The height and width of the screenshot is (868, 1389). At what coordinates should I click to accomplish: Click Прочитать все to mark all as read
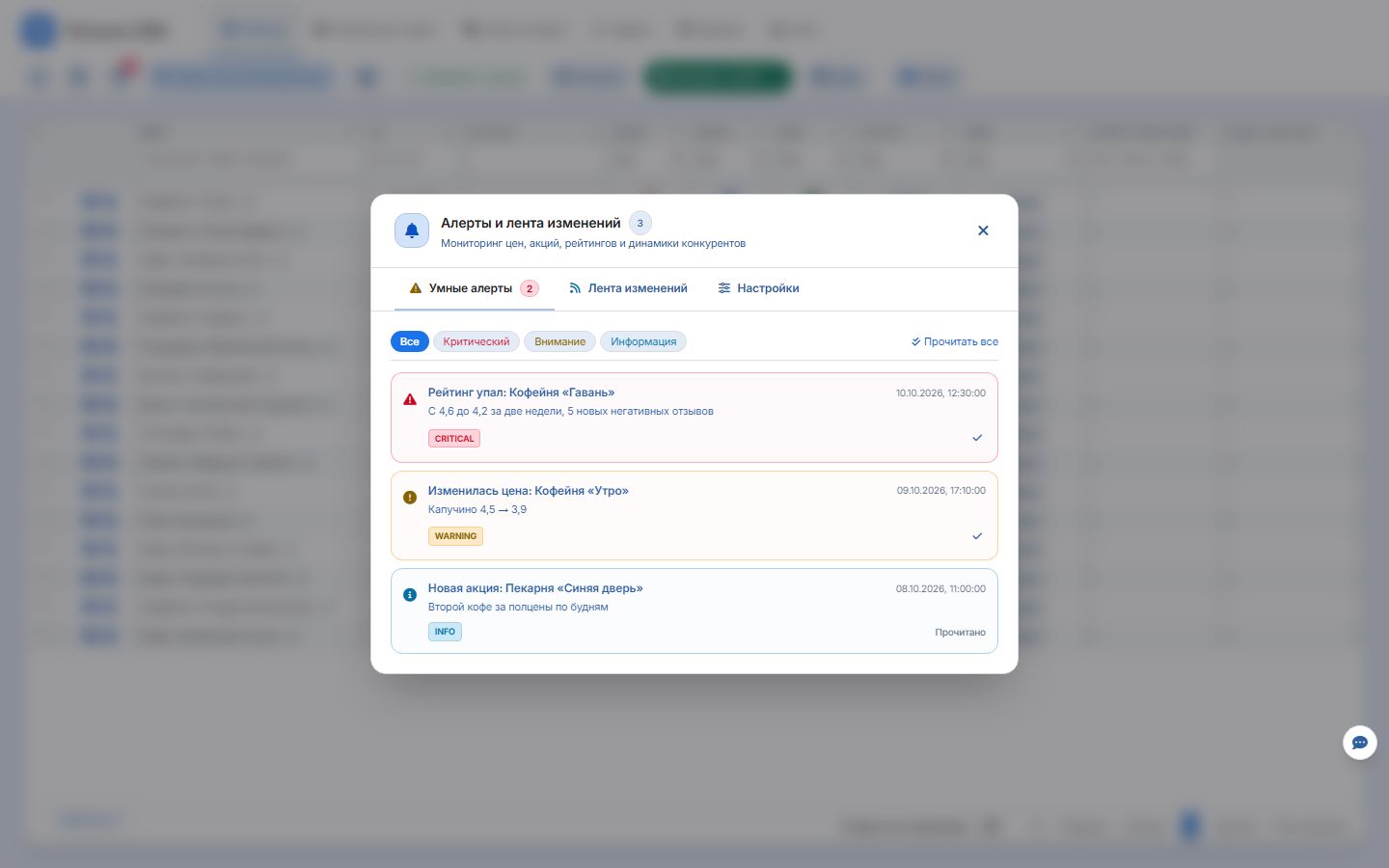pyautogui.click(x=955, y=341)
